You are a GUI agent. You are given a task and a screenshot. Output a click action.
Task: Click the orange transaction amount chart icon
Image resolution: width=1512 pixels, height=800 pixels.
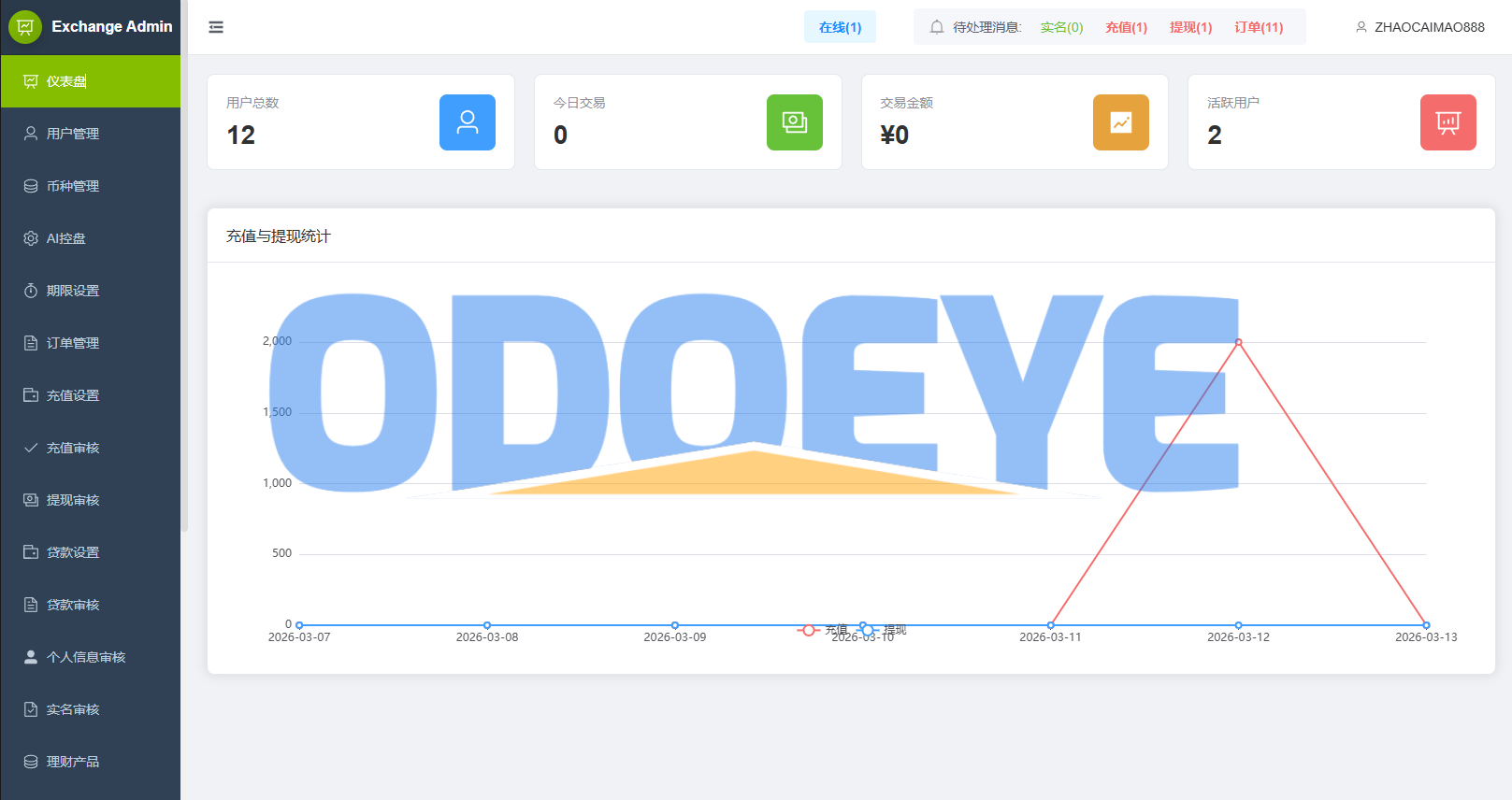(x=1121, y=122)
